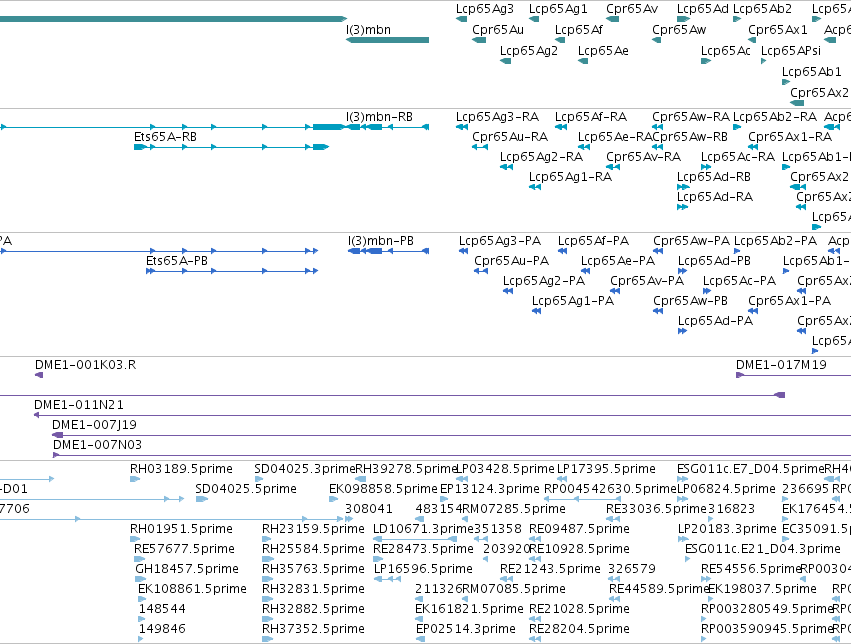Screen dimensions: 851x644
Task: Click the DME1-011N21 clone label
Action: pos(79,405)
